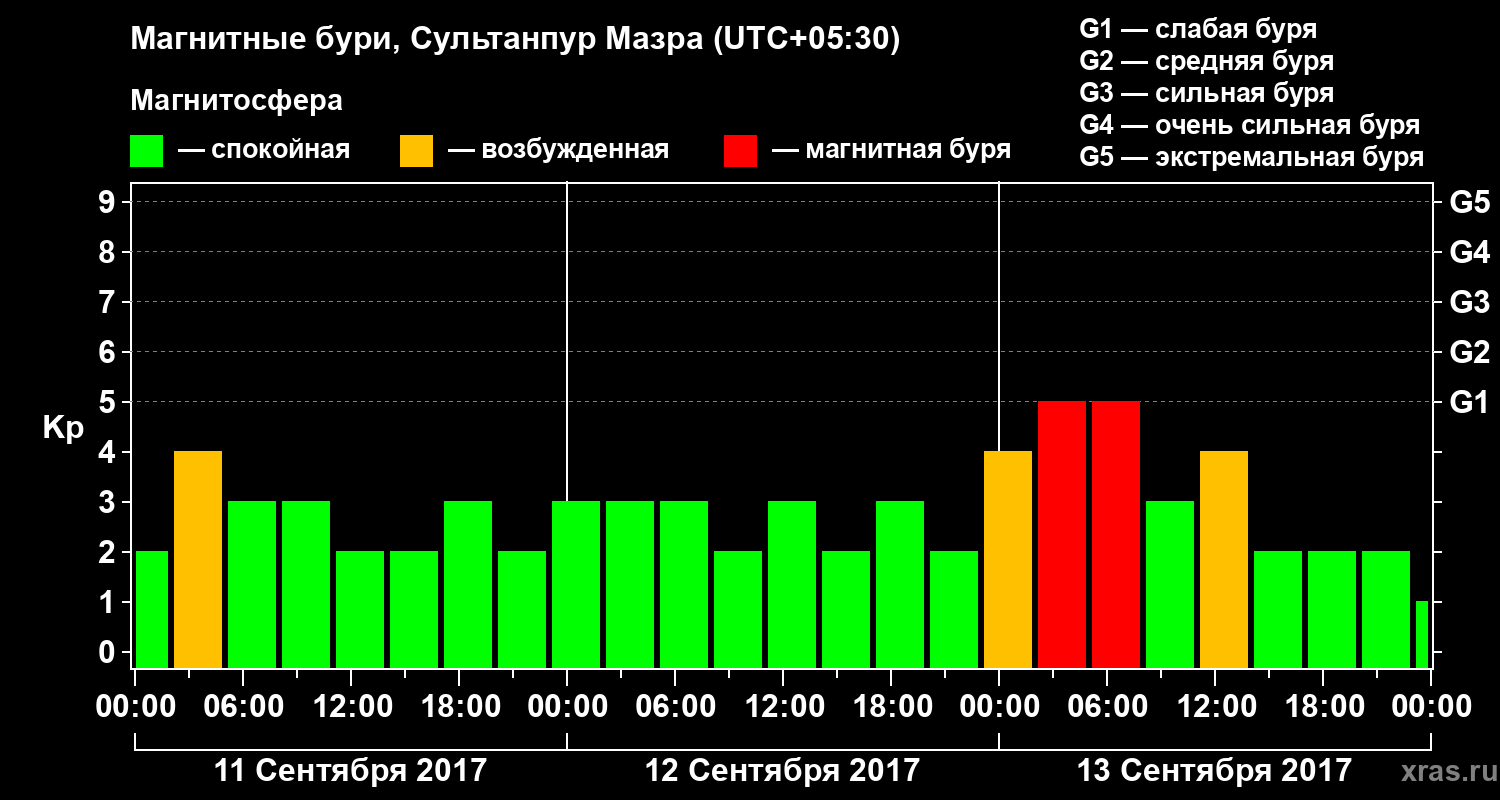Click the orange bar at 00:00 on 13 September
1500x800 pixels.
click(x=1008, y=560)
